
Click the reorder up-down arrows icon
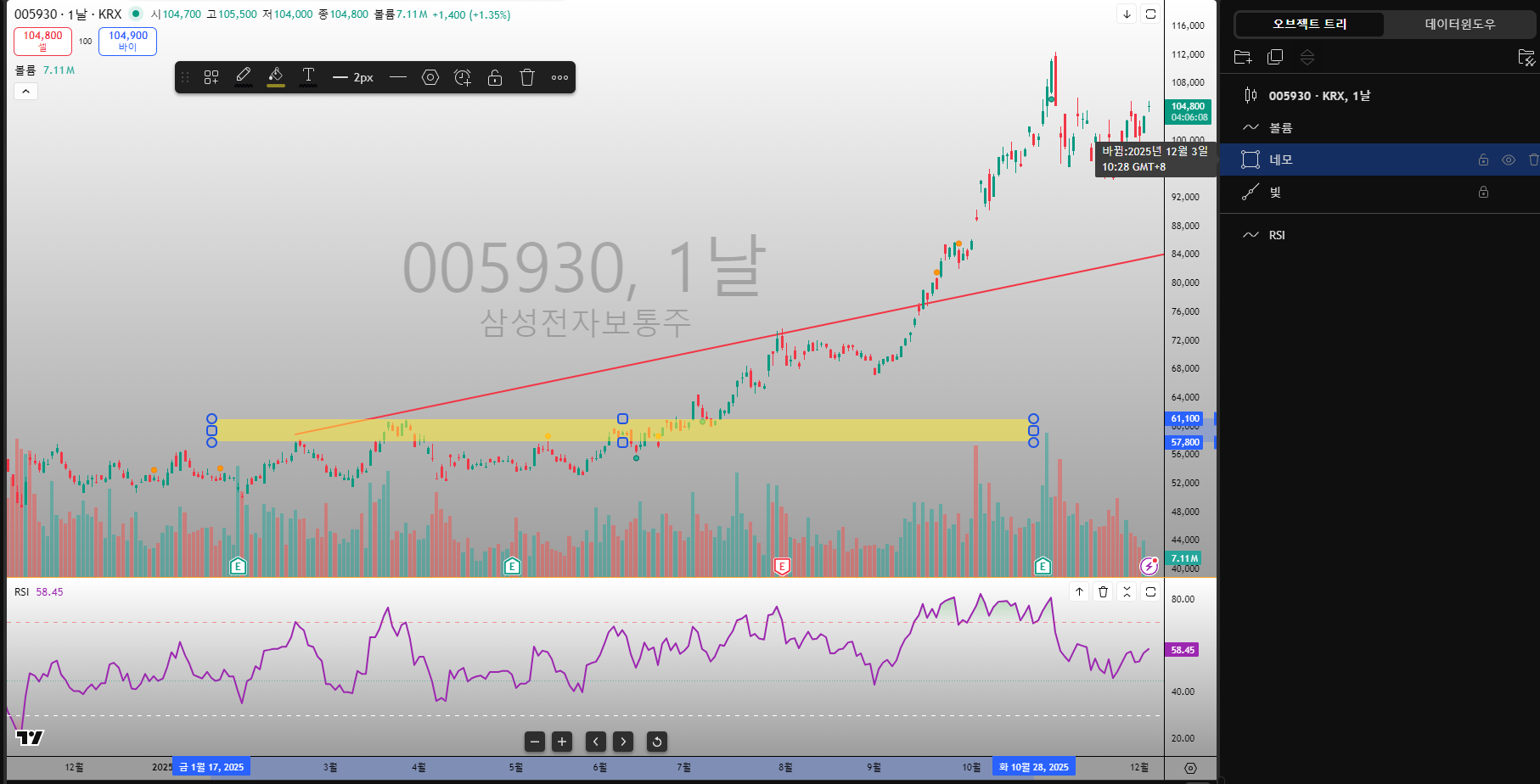[x=1307, y=57]
